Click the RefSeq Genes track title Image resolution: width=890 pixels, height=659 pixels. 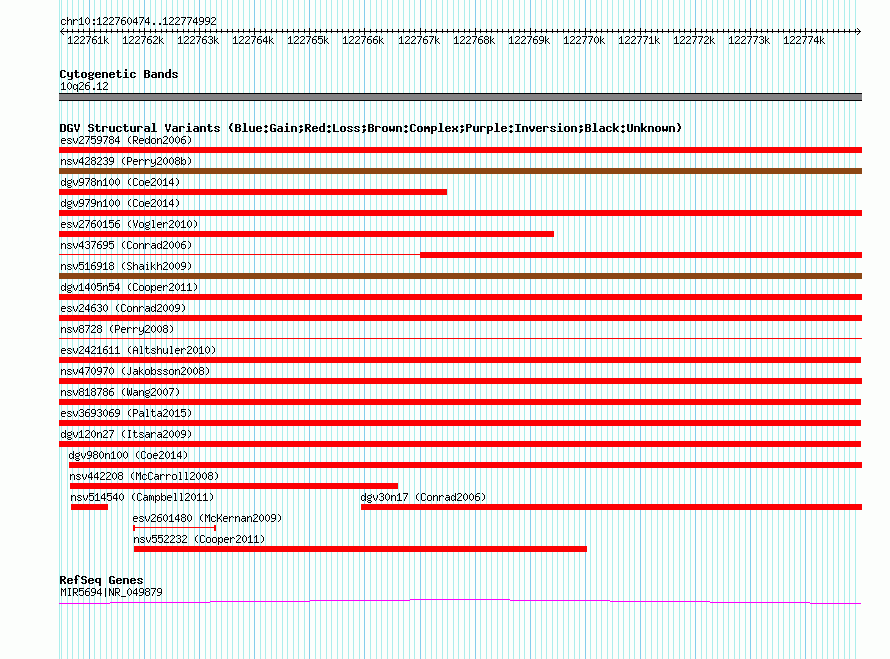click(x=101, y=580)
